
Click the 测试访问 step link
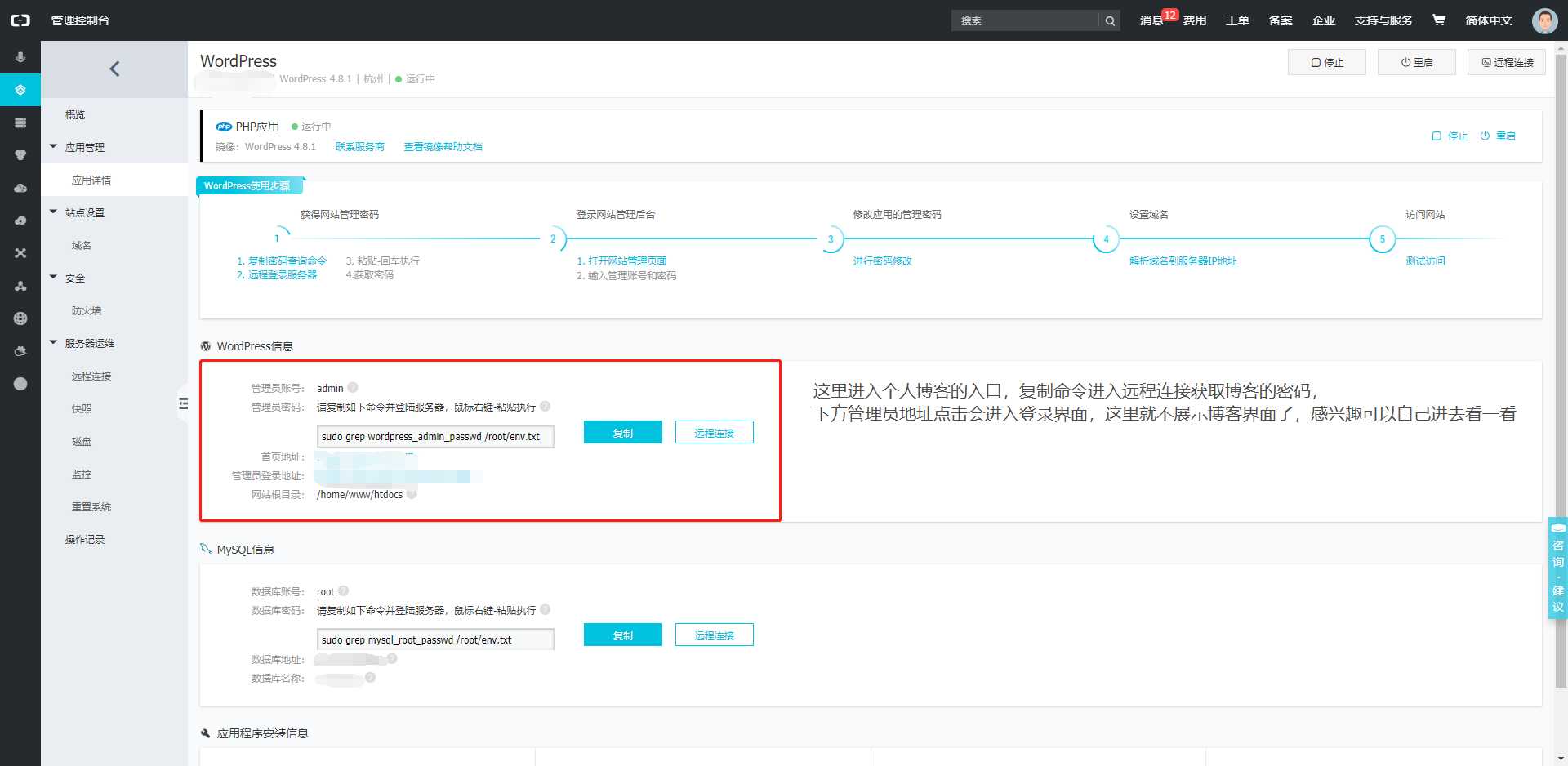[1425, 261]
